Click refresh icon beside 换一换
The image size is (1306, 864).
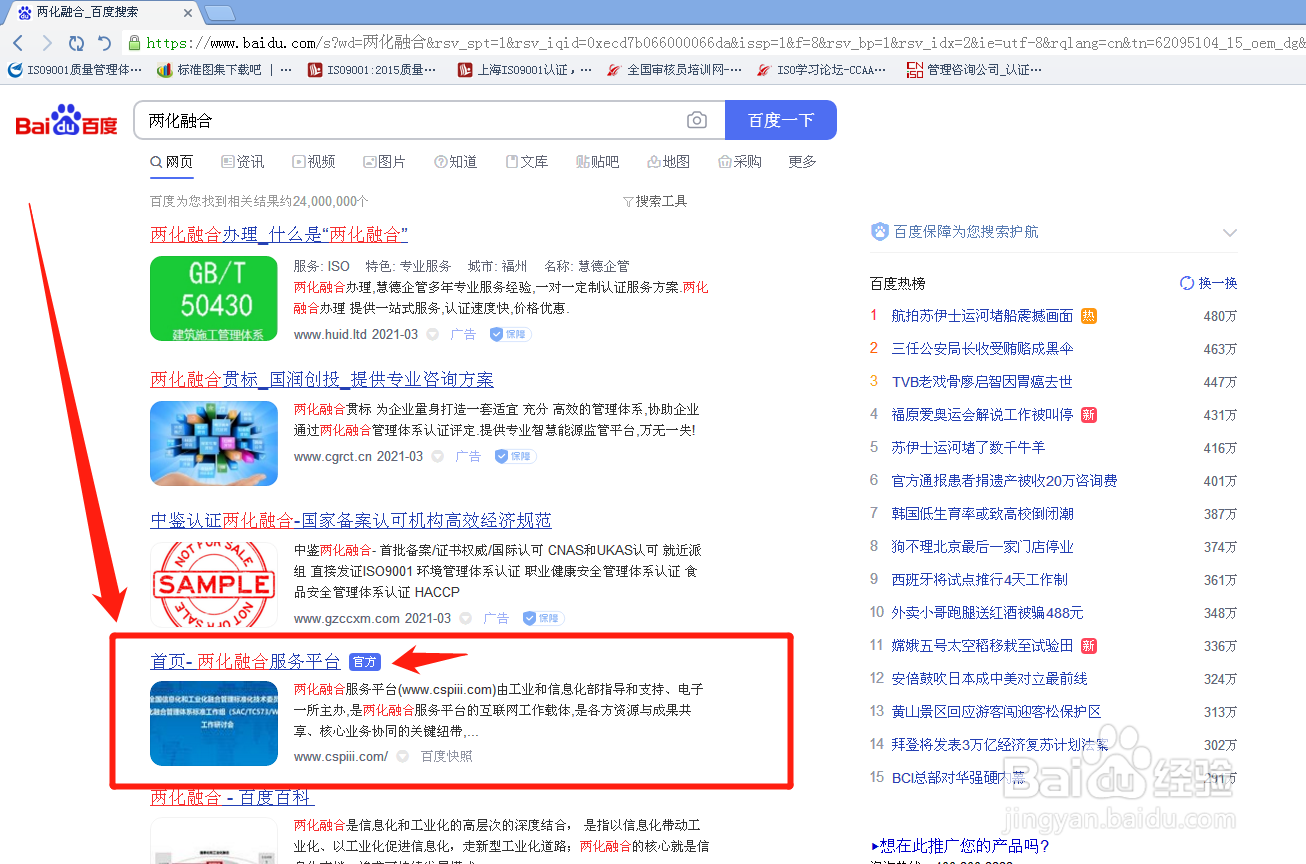coord(1187,283)
